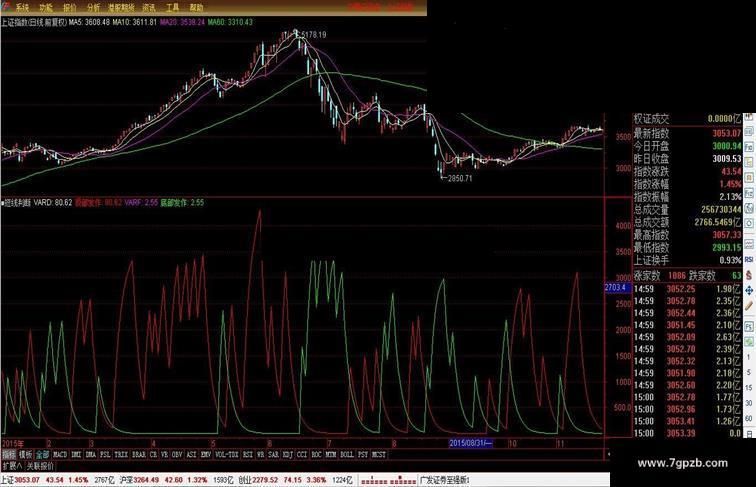Screen dimensions: 756x487
Task: Switch indicator to WR
Action: coord(261,454)
